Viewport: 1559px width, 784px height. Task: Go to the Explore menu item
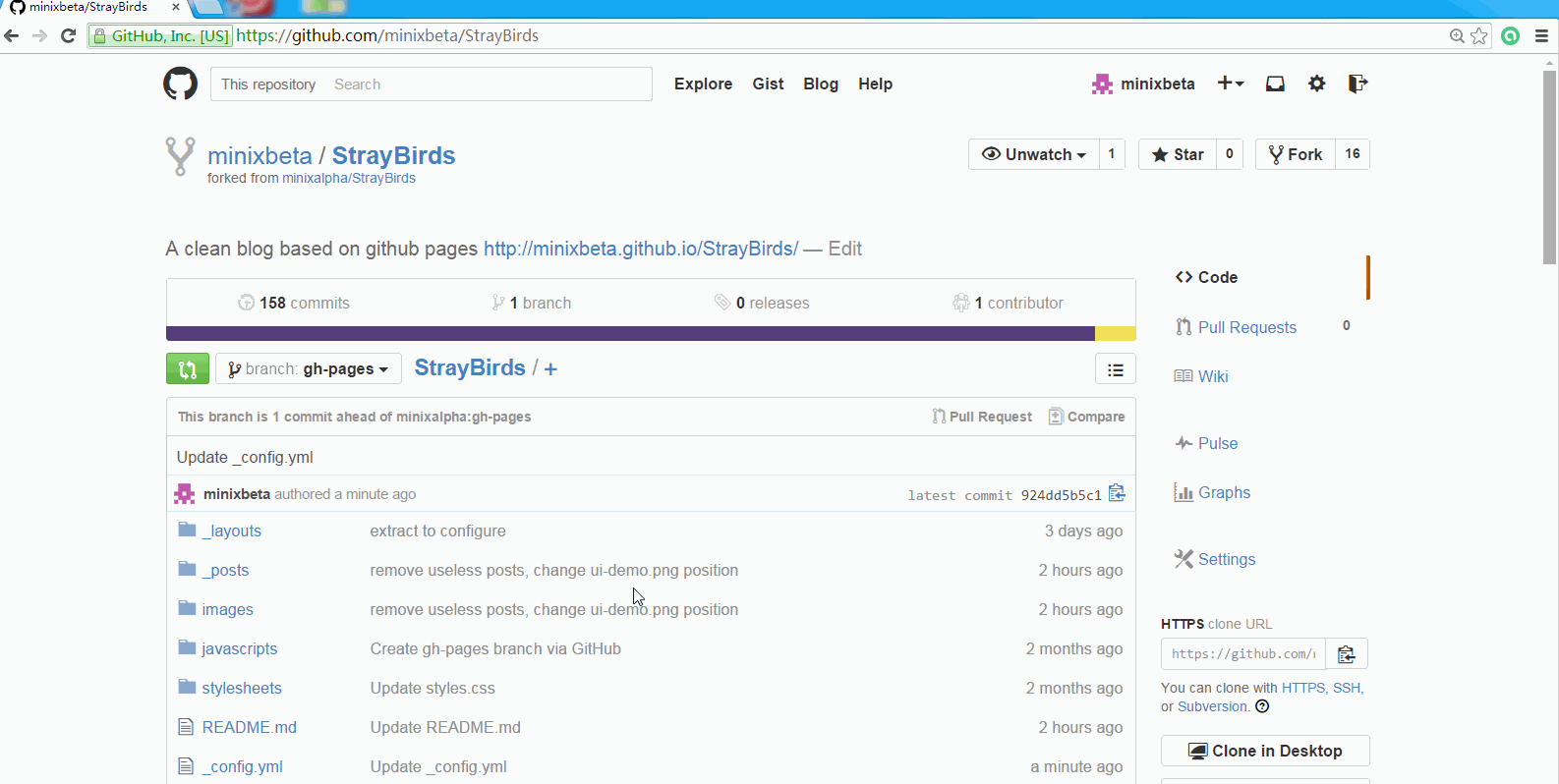[x=703, y=84]
